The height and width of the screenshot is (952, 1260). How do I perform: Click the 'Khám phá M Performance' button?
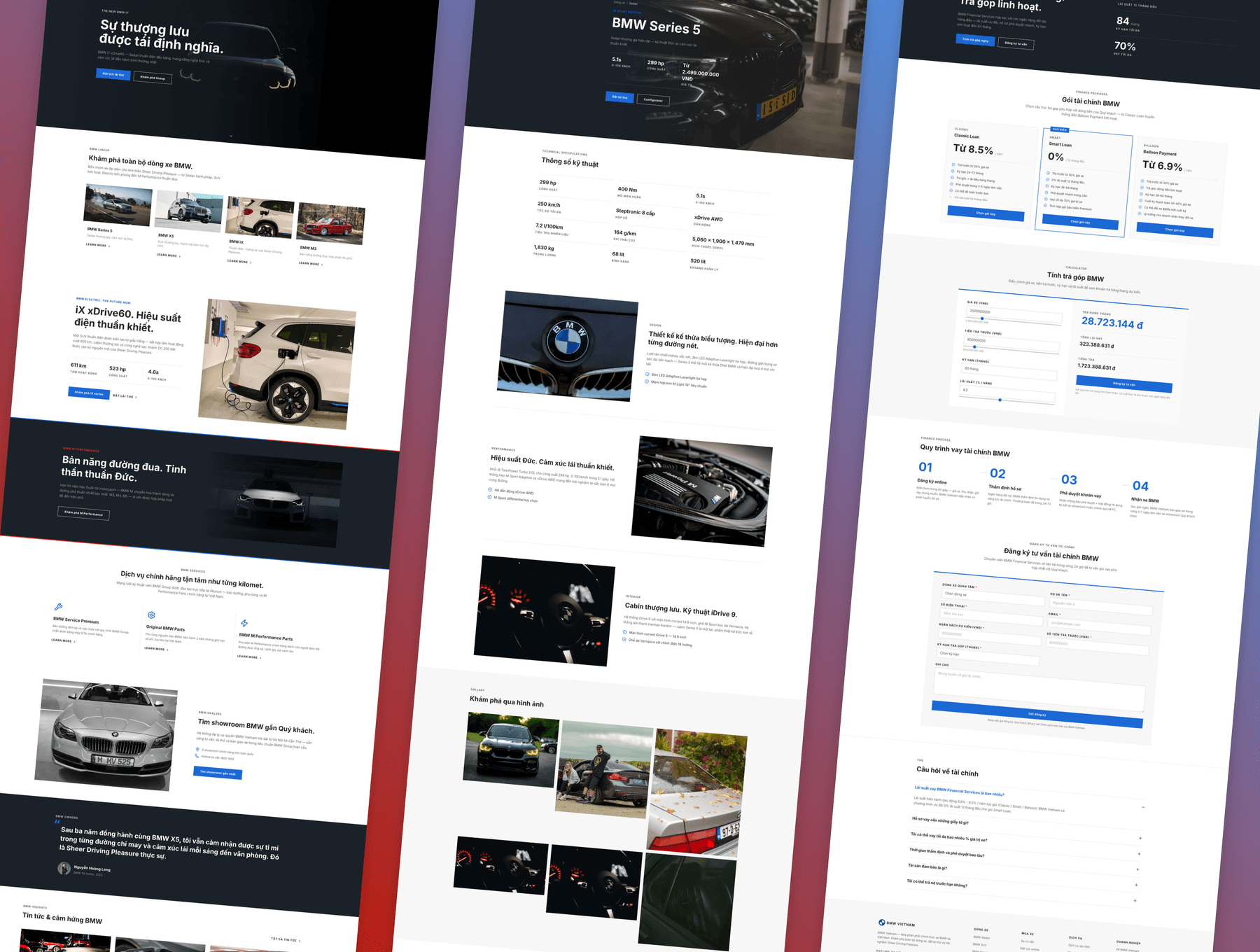[x=83, y=513]
